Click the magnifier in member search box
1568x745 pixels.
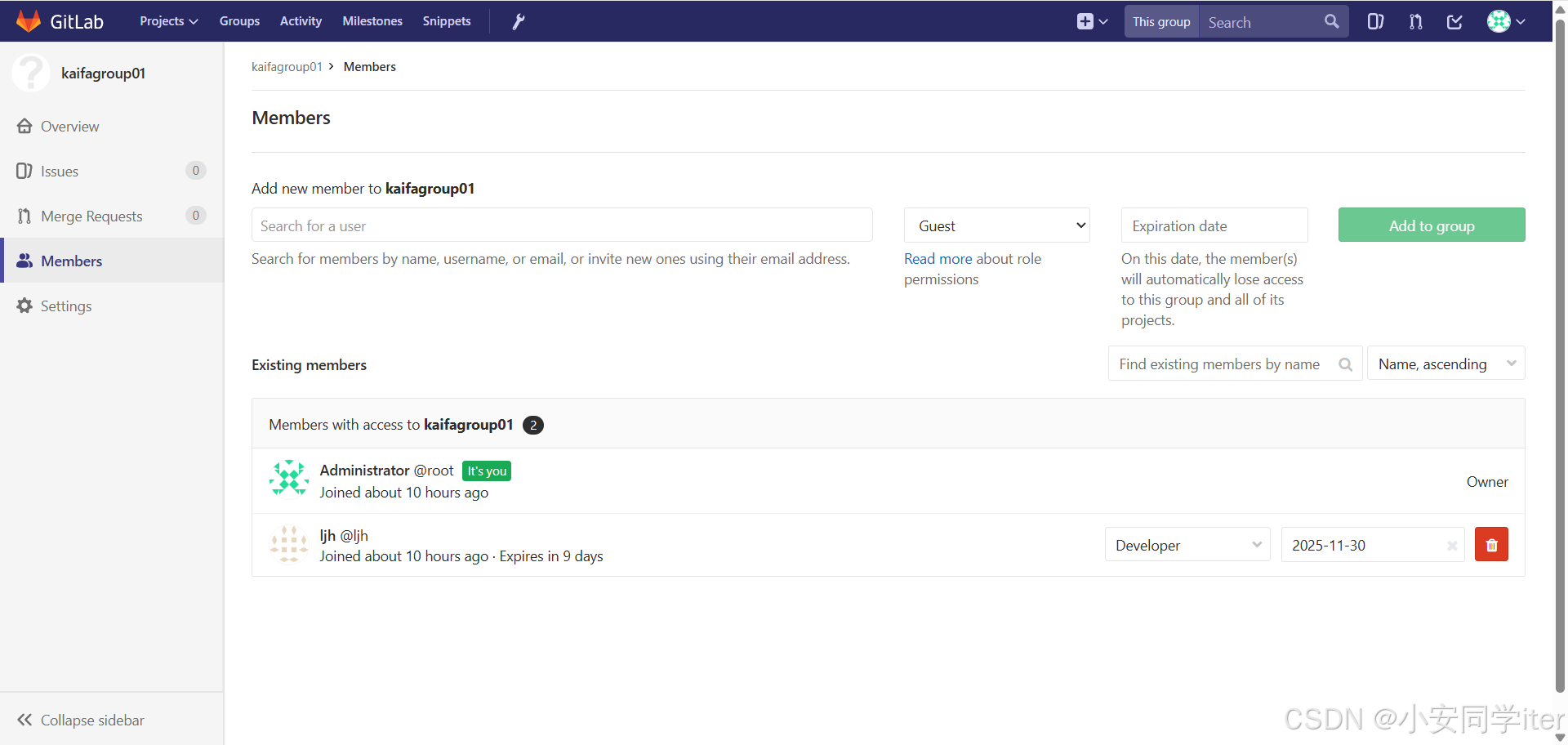(x=1345, y=364)
